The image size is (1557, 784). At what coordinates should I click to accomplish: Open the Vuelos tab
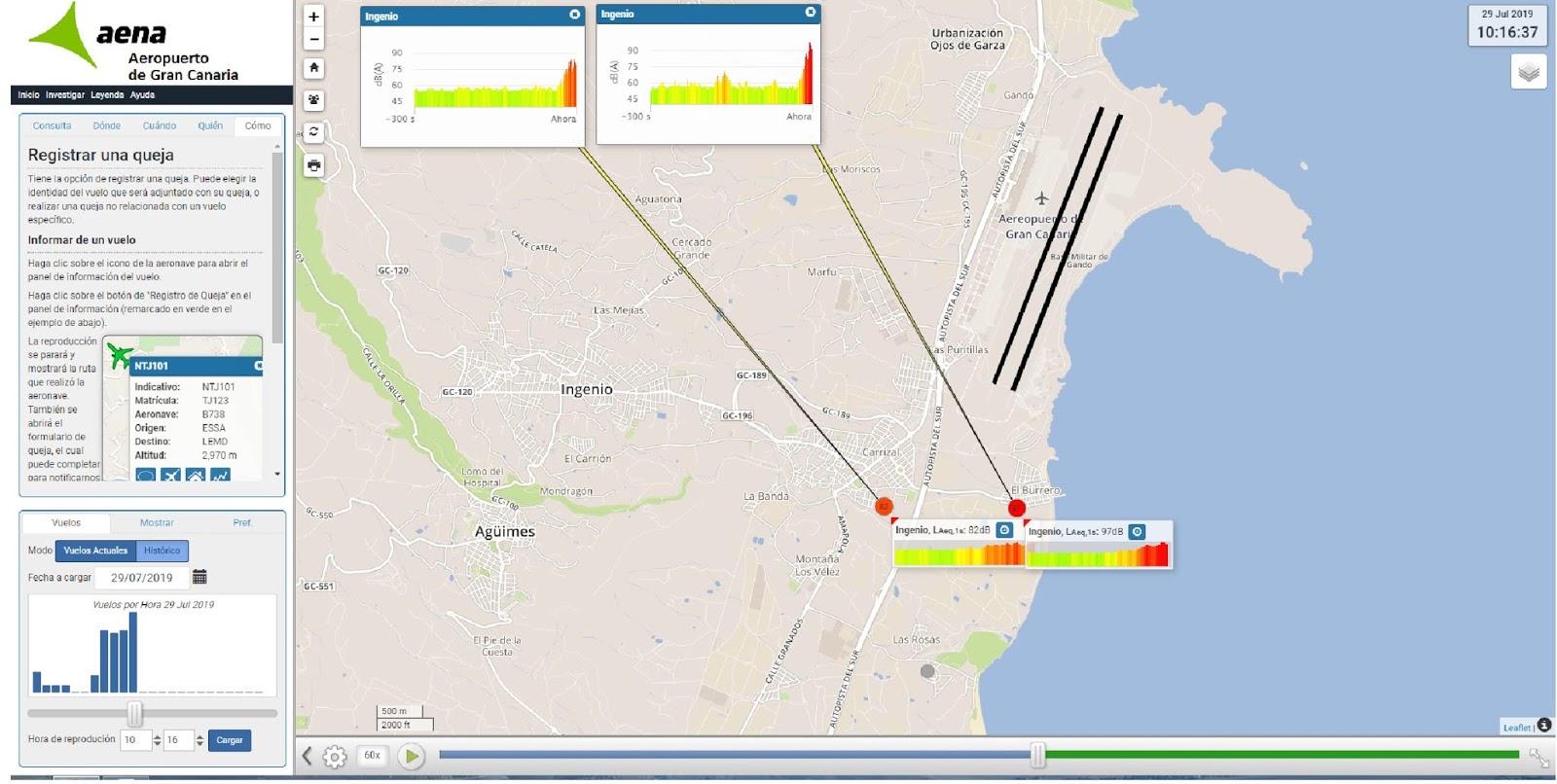[x=66, y=522]
